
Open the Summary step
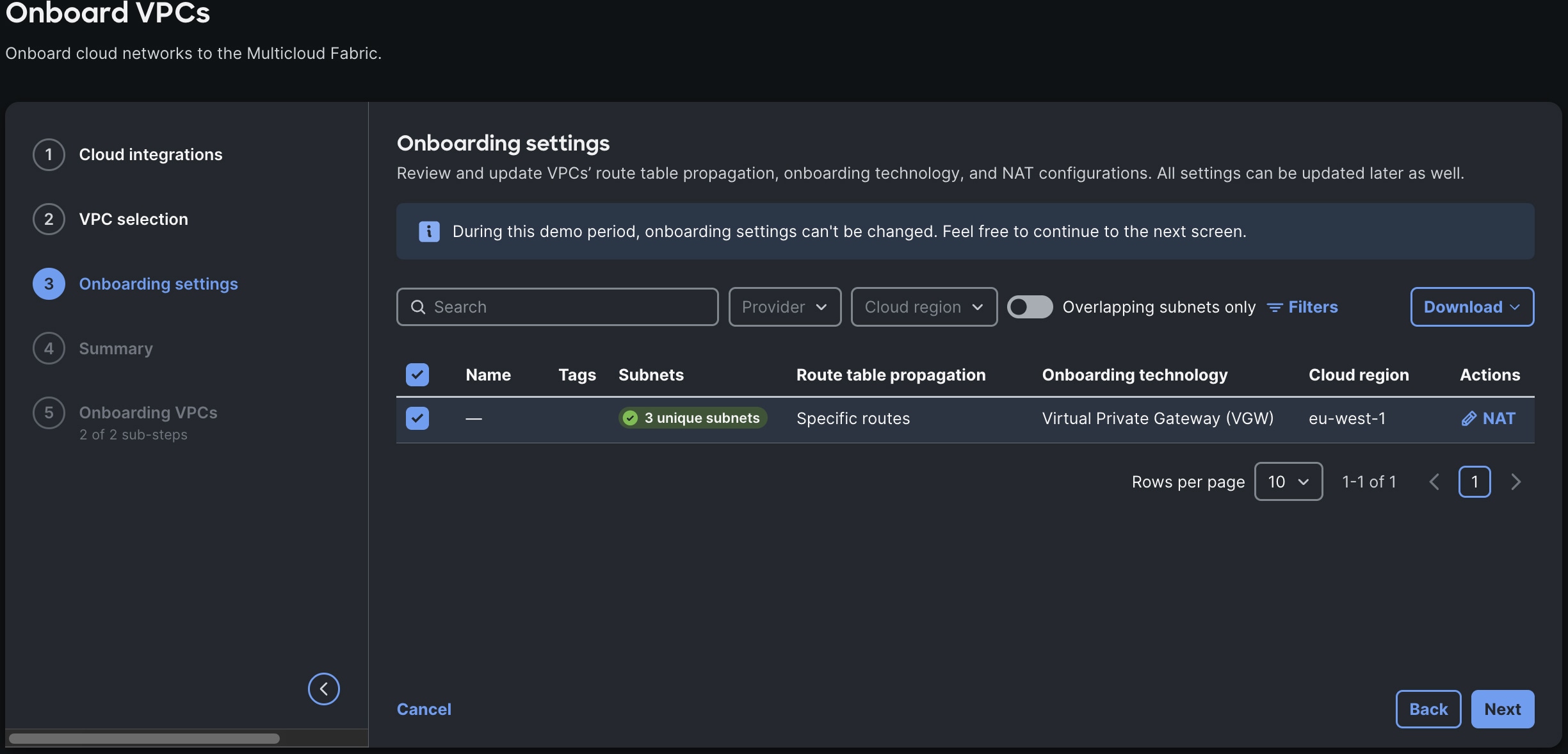116,348
